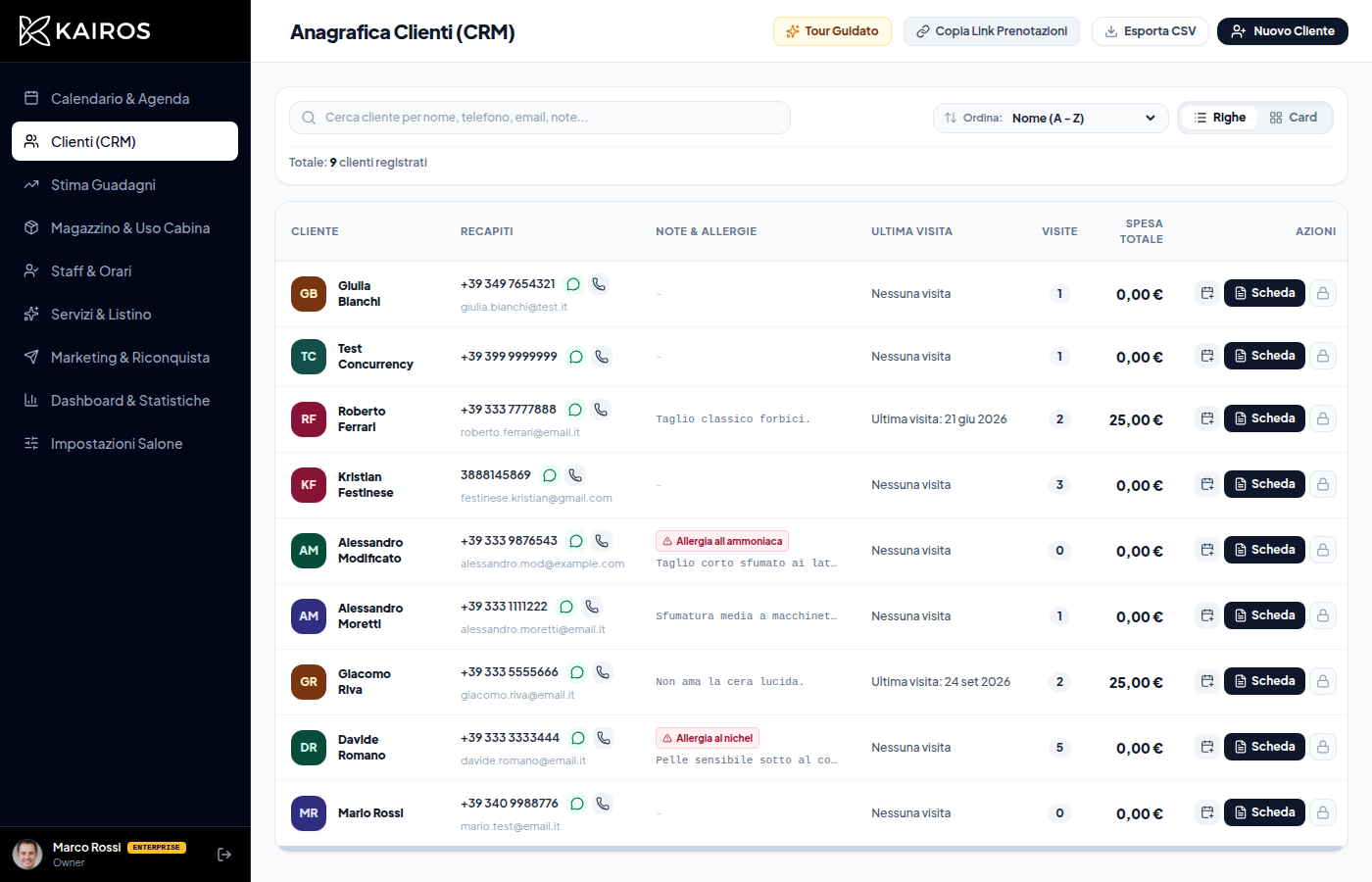The width and height of the screenshot is (1372, 882).
Task: Click calendar icon in Davide Romano row
Action: pyautogui.click(x=1207, y=747)
